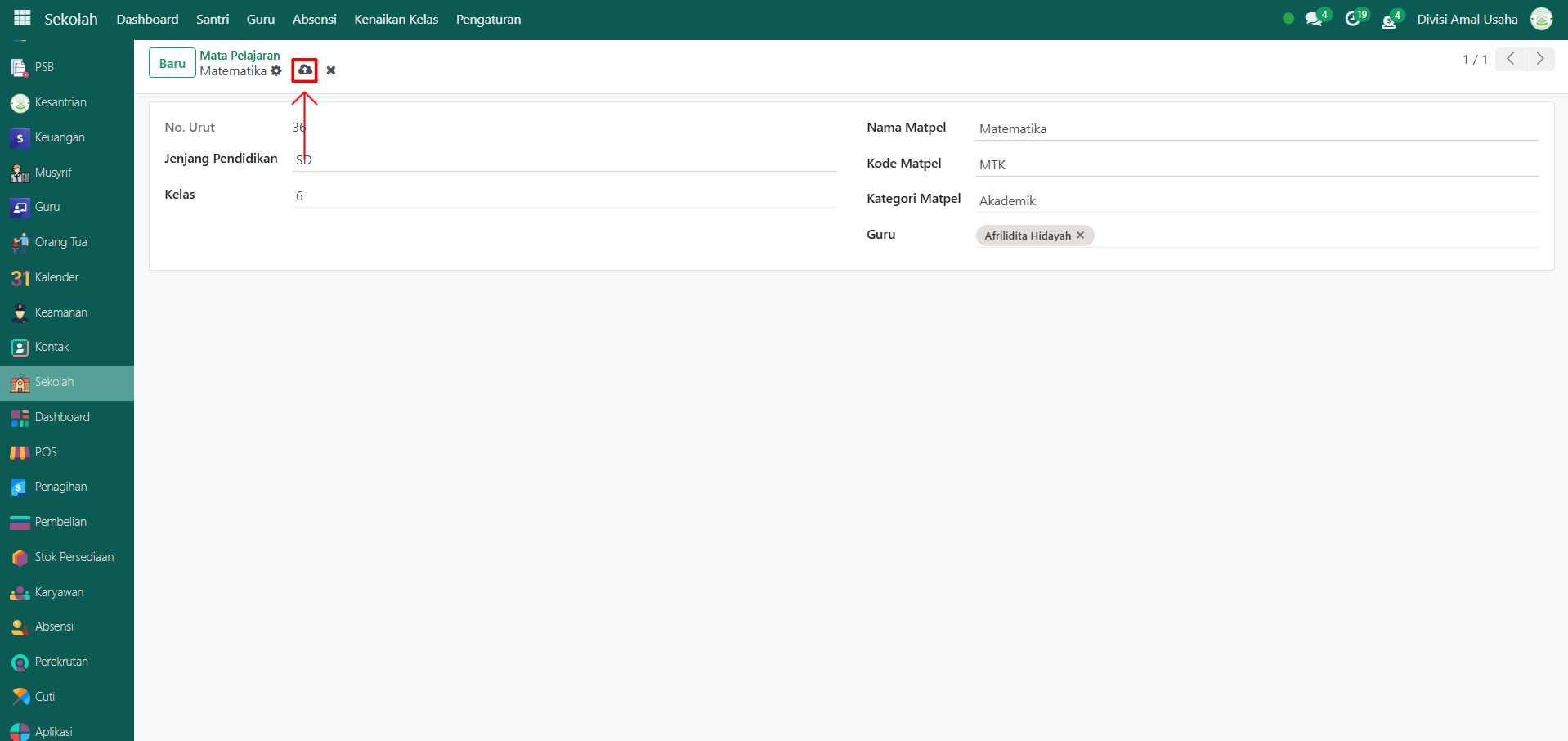This screenshot has width=1568, height=741.
Task: Open Stok Persediaan from sidebar
Action: pos(74,557)
